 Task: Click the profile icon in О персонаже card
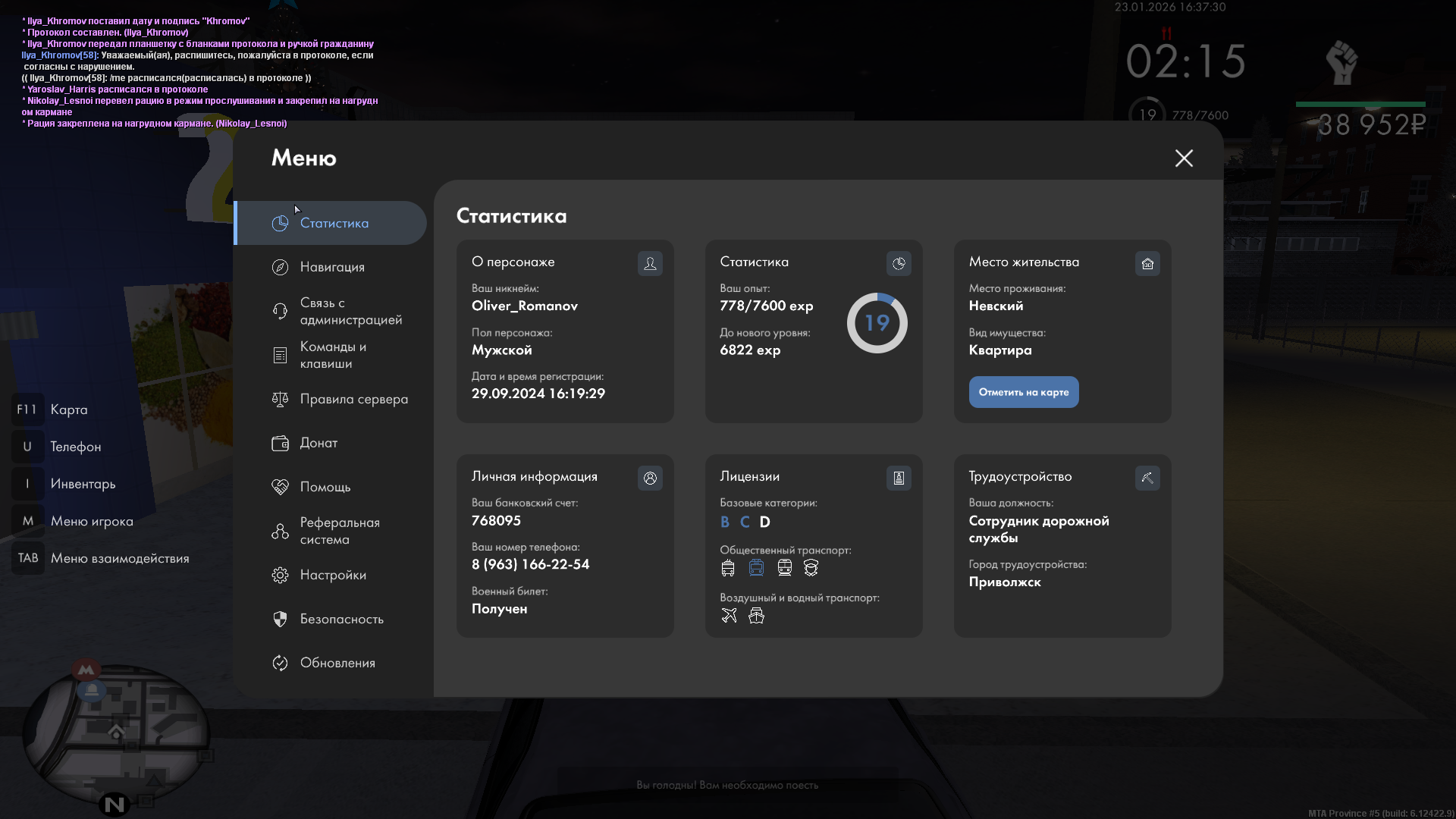click(x=650, y=263)
